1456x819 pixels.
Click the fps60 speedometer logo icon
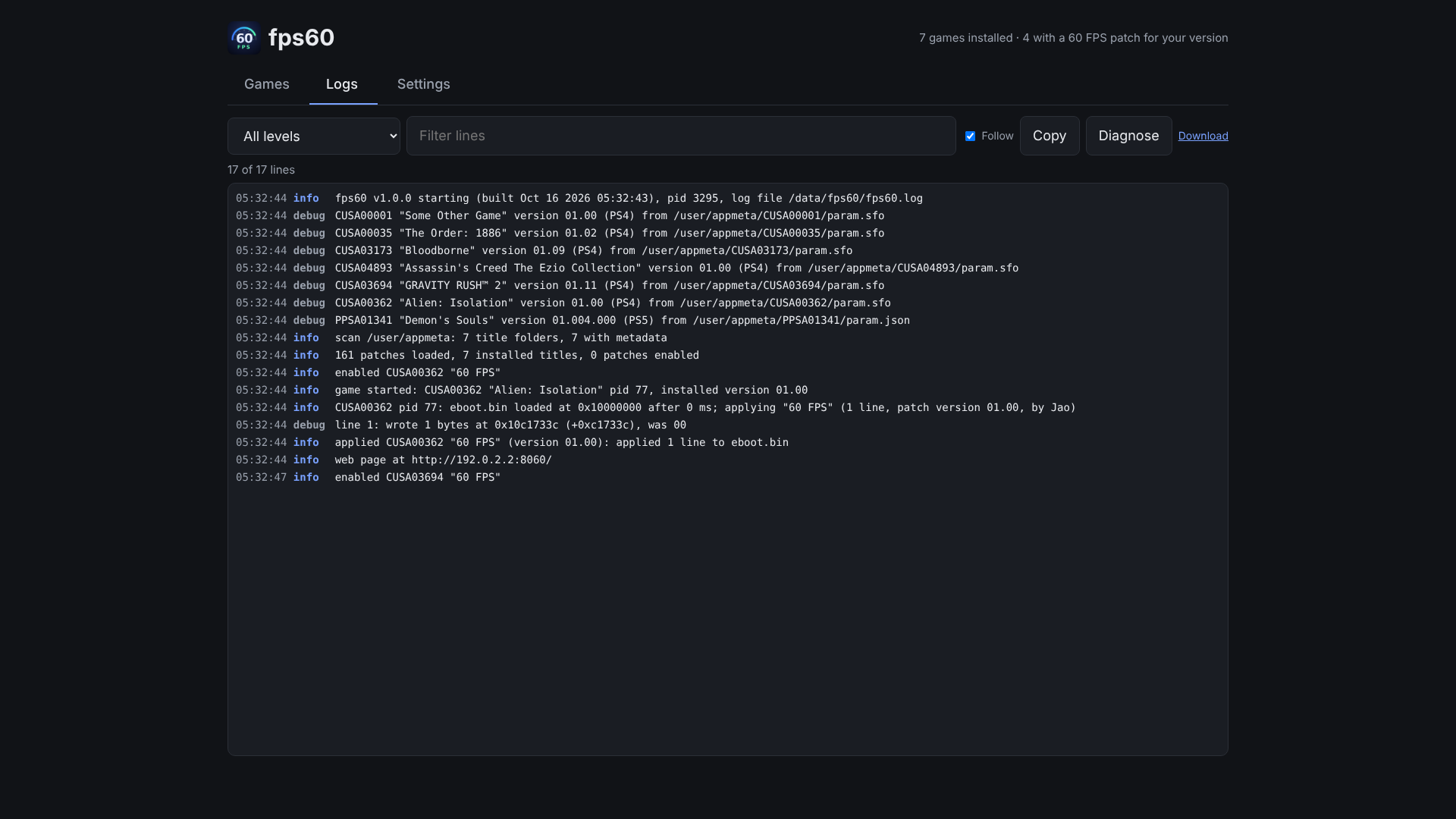244,38
